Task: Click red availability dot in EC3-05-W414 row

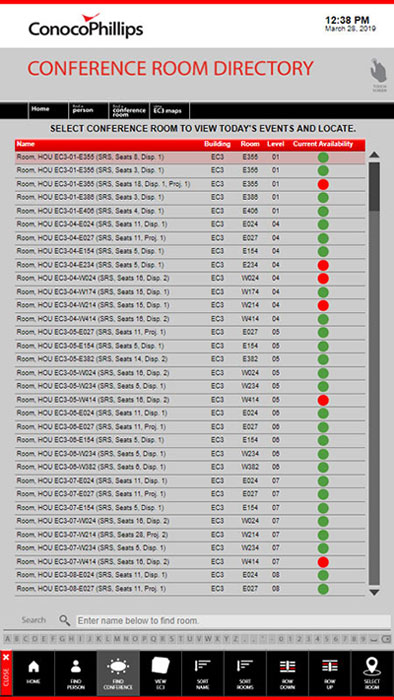Action: (x=323, y=400)
